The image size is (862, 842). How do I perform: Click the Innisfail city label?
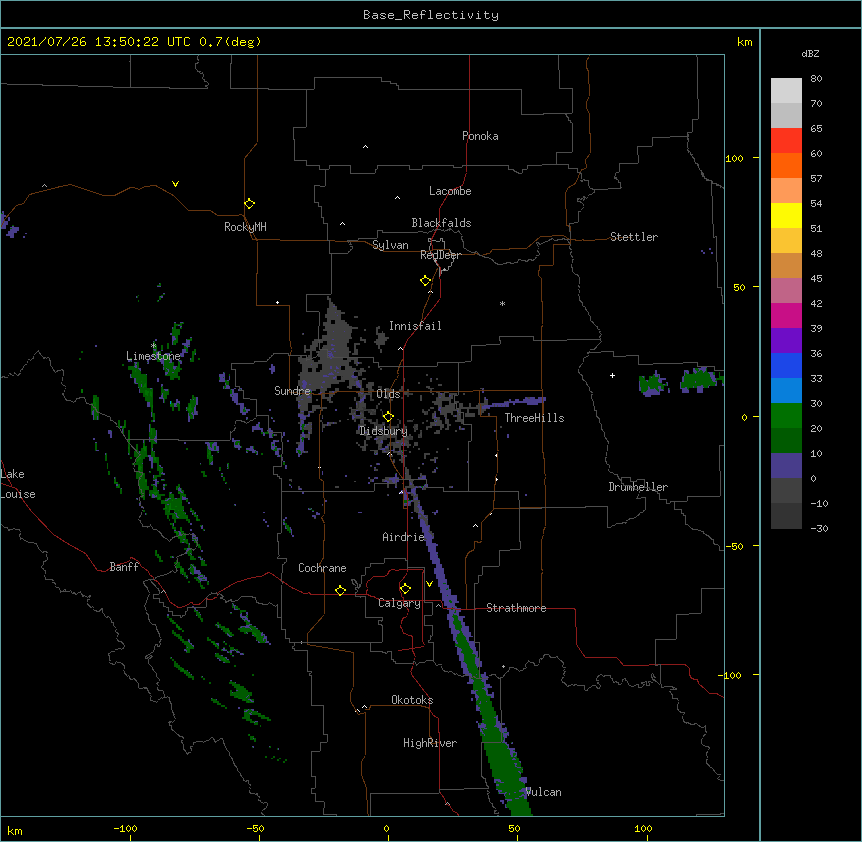[x=415, y=326]
